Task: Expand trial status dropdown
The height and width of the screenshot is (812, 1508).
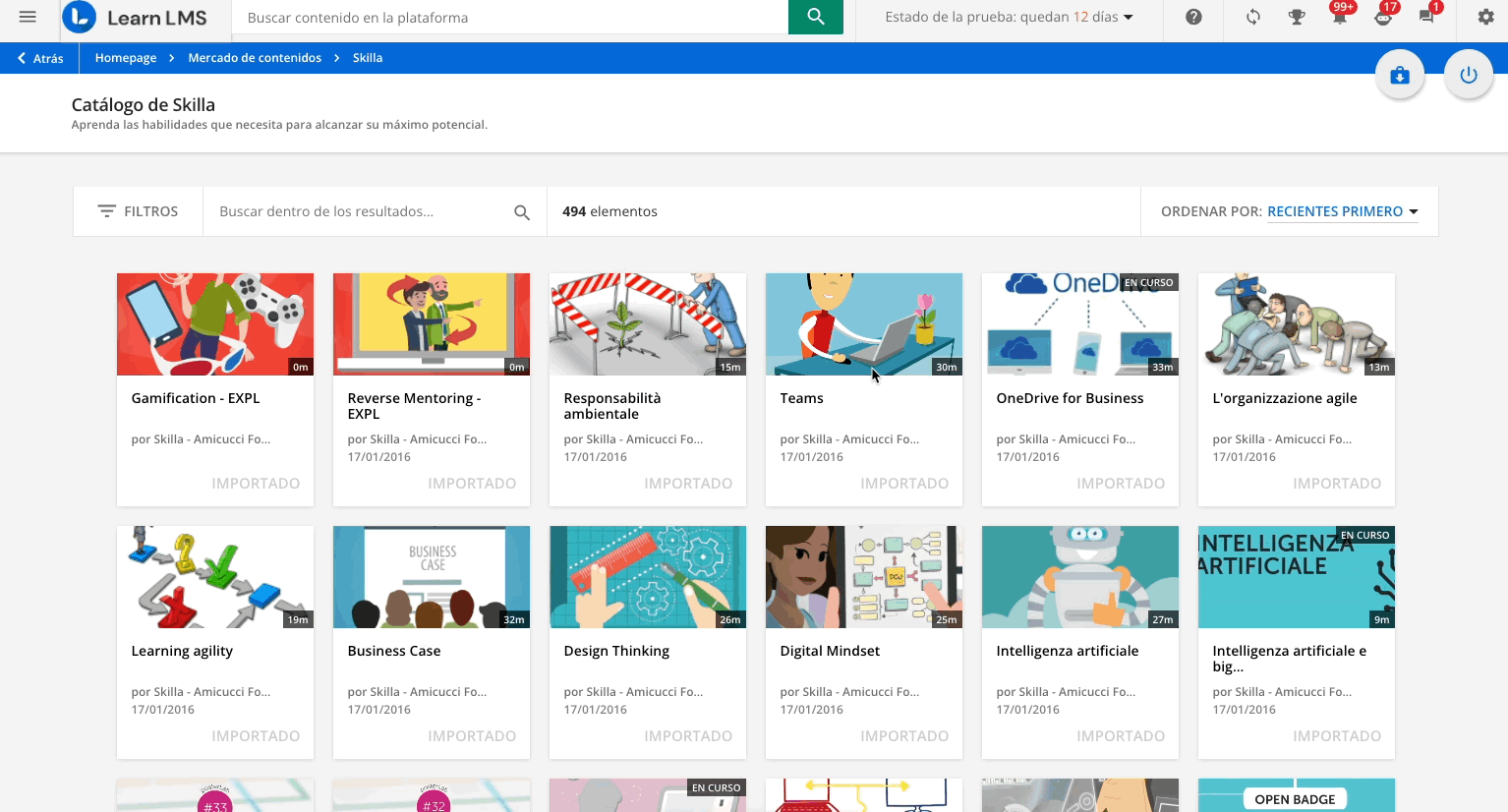Action: (1009, 17)
